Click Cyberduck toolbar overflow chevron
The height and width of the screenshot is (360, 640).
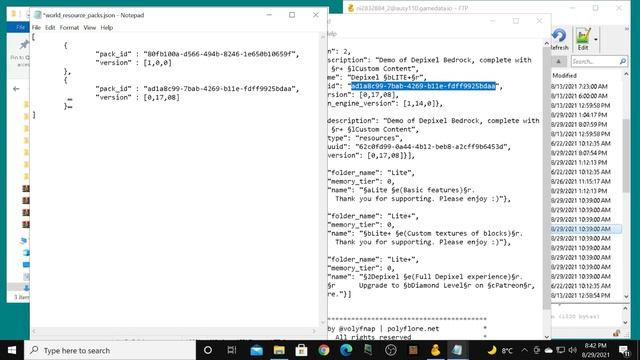point(627,29)
